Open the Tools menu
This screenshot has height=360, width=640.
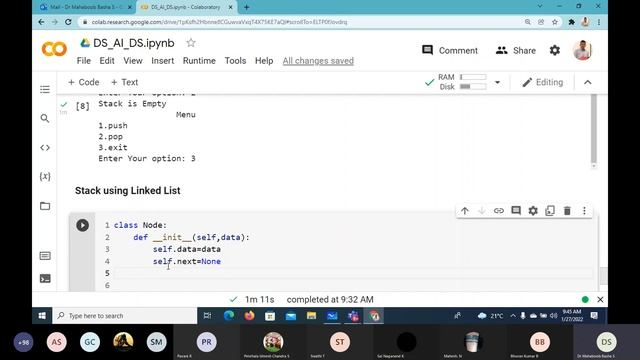(236, 61)
